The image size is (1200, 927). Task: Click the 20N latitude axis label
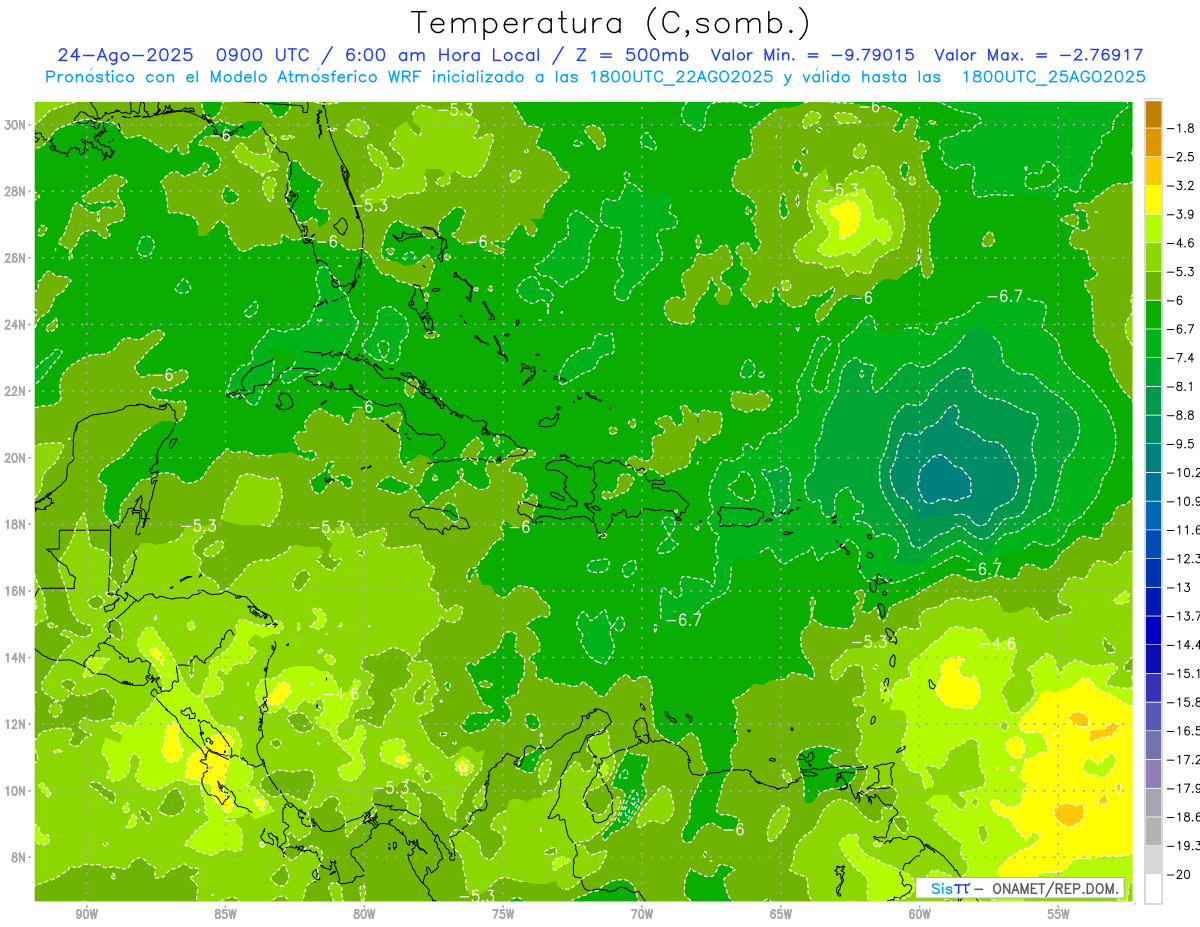(x=17, y=458)
